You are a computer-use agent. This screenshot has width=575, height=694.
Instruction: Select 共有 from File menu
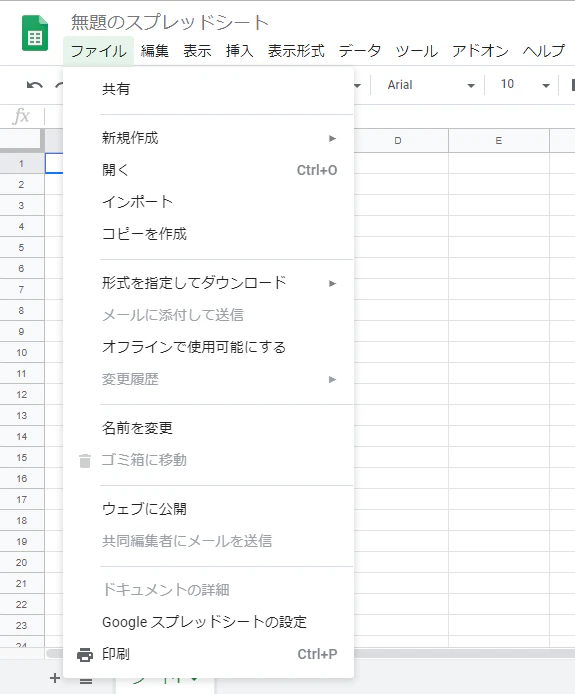(x=208, y=89)
